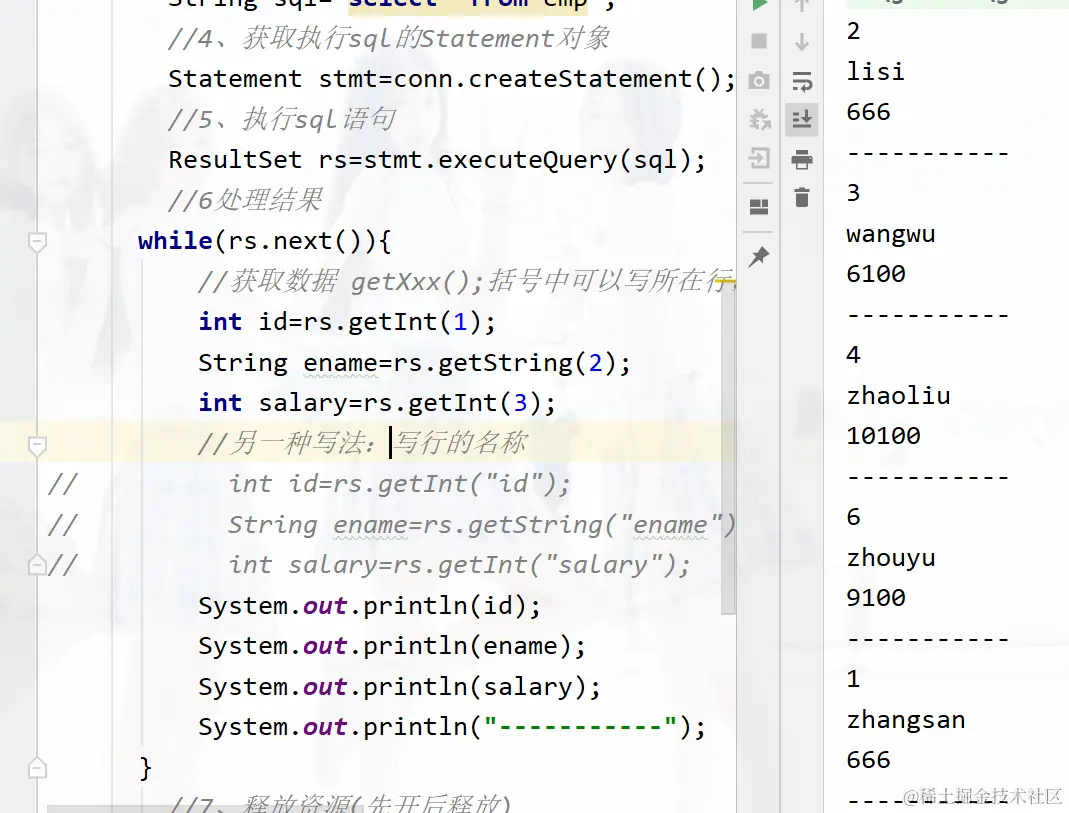Click commented line 'int salary=rs.getInt("salary");'
Image resolution: width=1069 pixels, height=813 pixels.
pyautogui.click(x=460, y=565)
